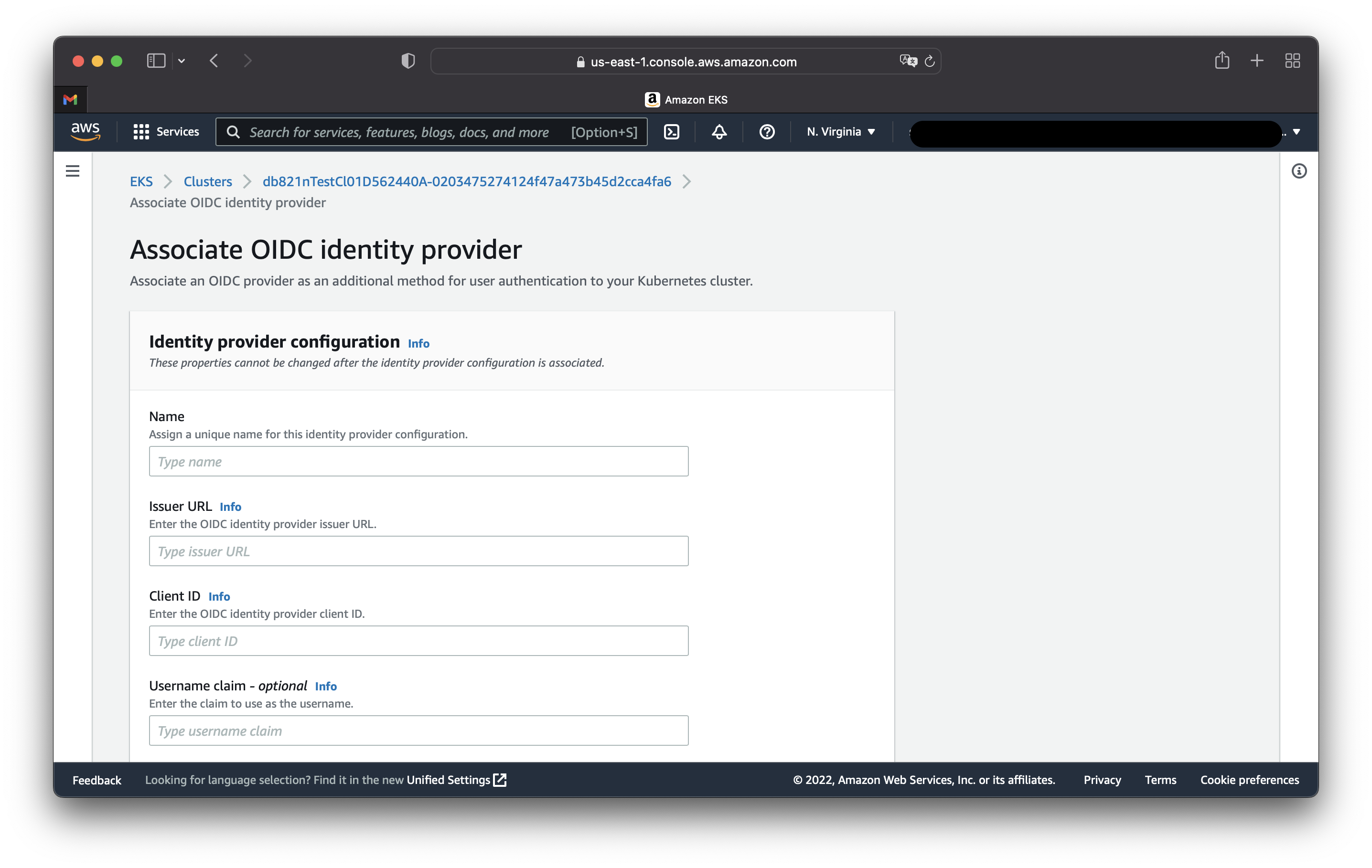Open Info link next to Client ID

coord(219,596)
